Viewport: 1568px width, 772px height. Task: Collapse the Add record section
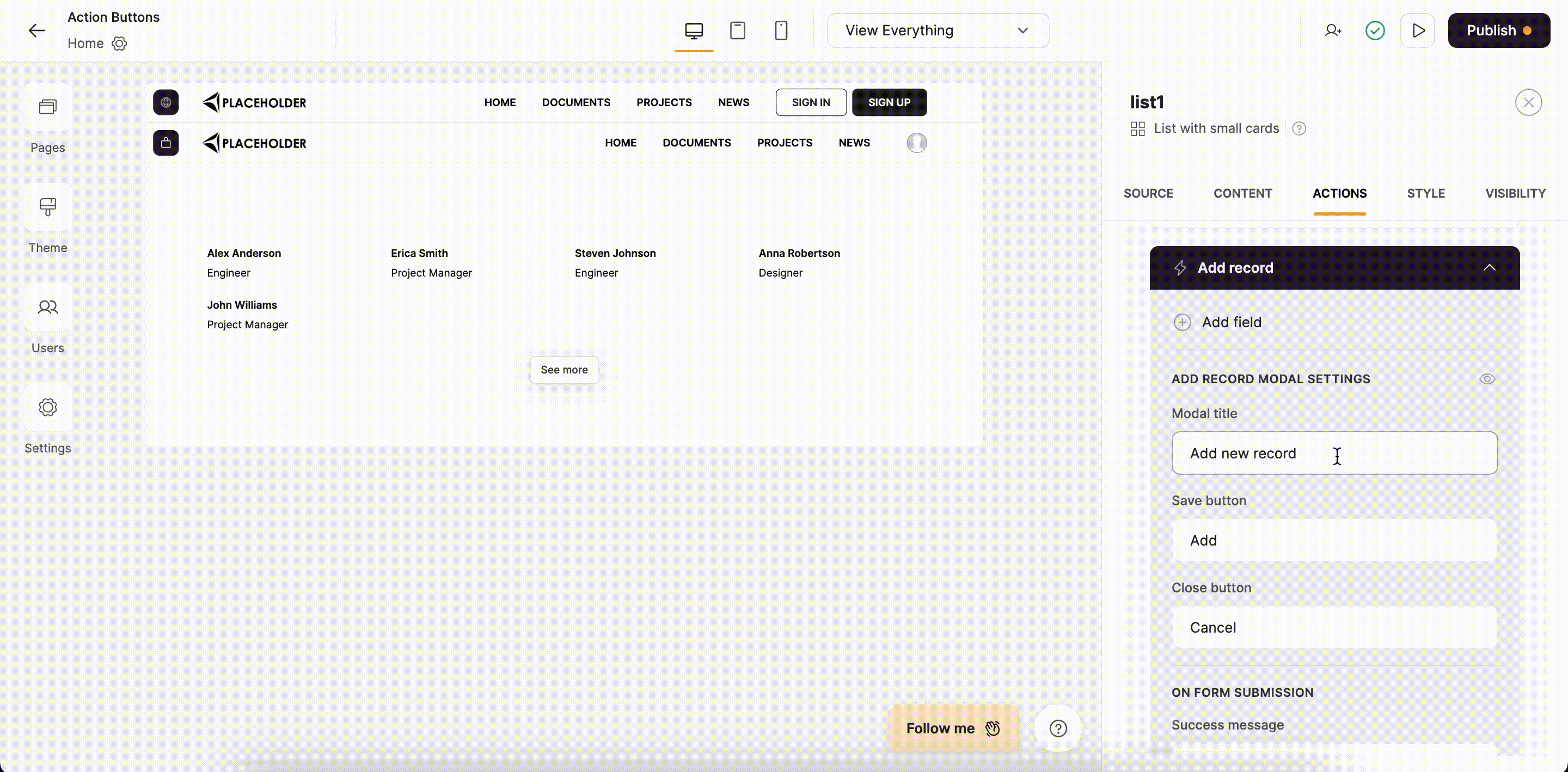tap(1490, 267)
